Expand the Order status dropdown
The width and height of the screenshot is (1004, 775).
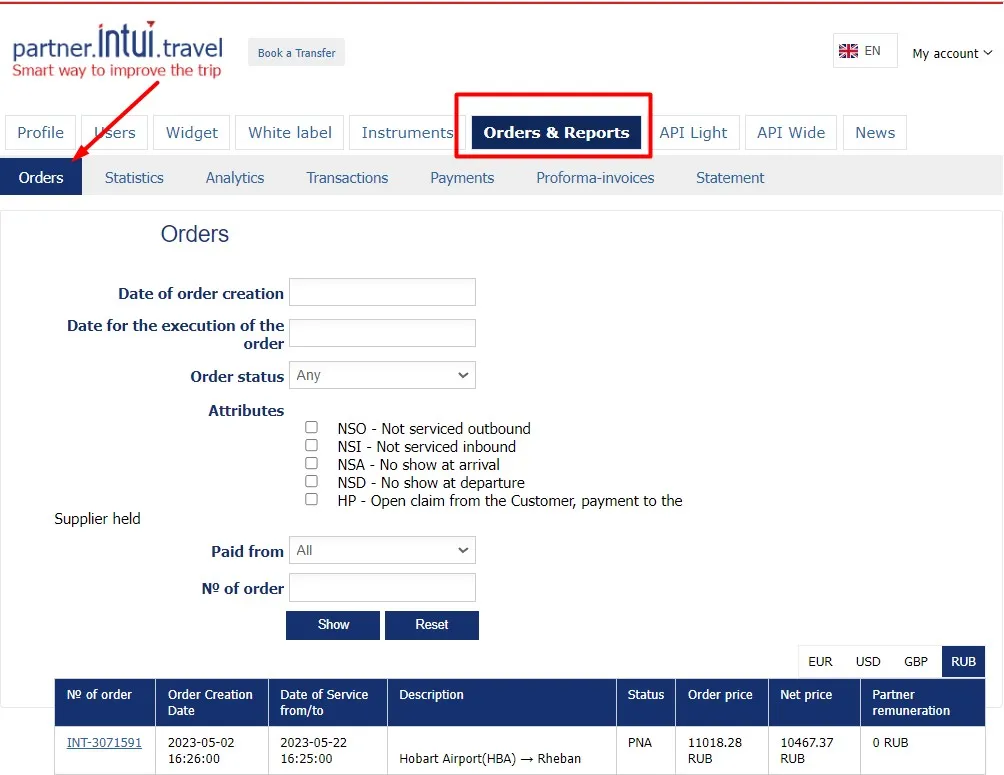pos(382,375)
